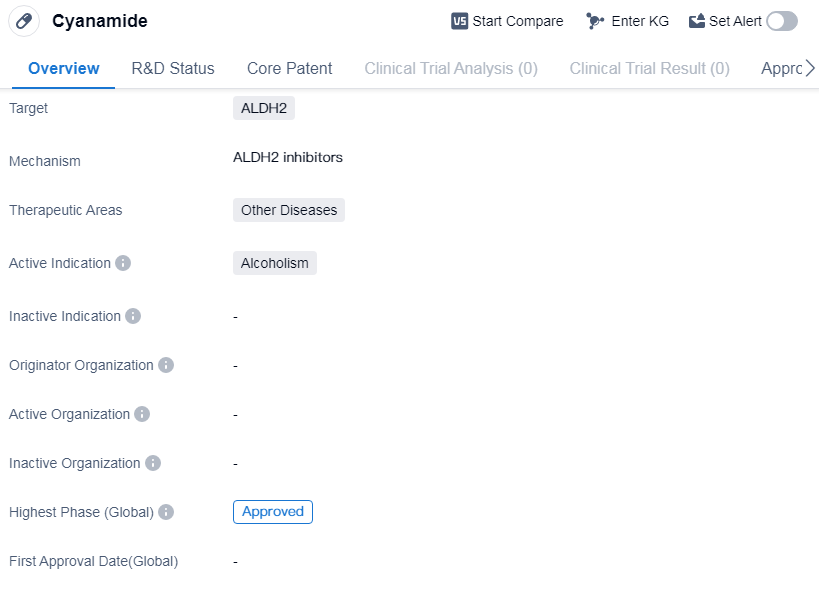Click info icon next to Inactive Indication
819x590 pixels.
133,316
